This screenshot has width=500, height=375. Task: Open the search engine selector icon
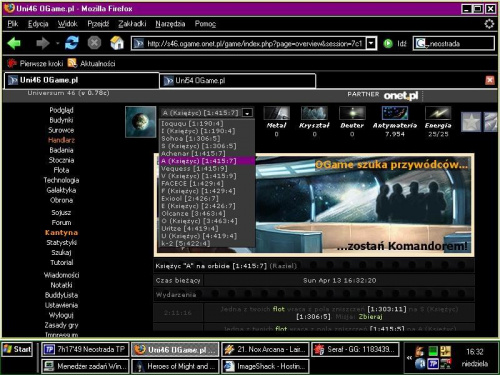pyautogui.click(x=421, y=44)
